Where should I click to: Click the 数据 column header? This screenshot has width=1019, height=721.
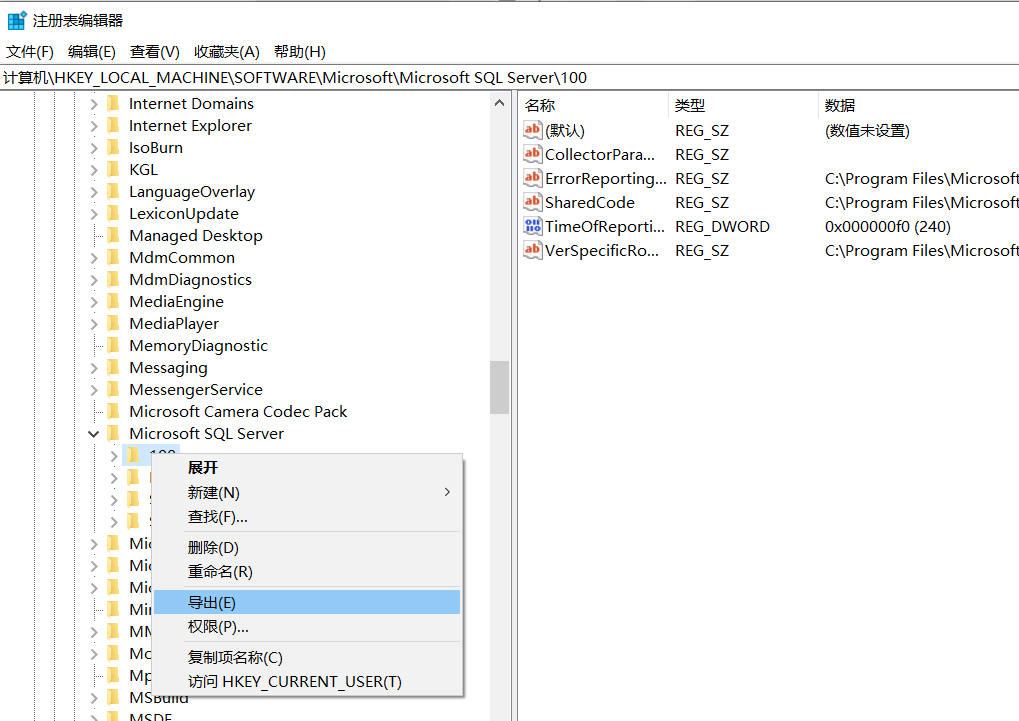918,105
